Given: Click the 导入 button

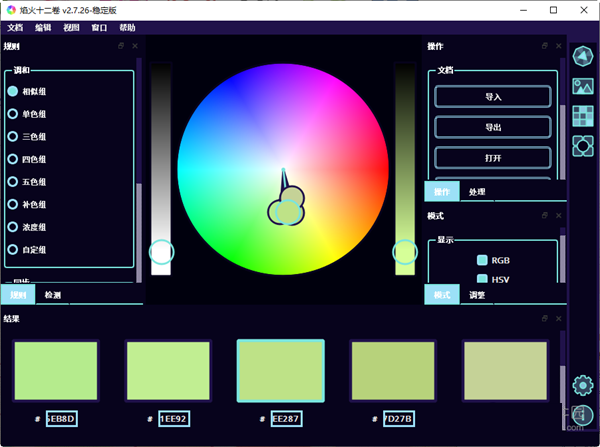Looking at the screenshot, I should pyautogui.click(x=492, y=97).
